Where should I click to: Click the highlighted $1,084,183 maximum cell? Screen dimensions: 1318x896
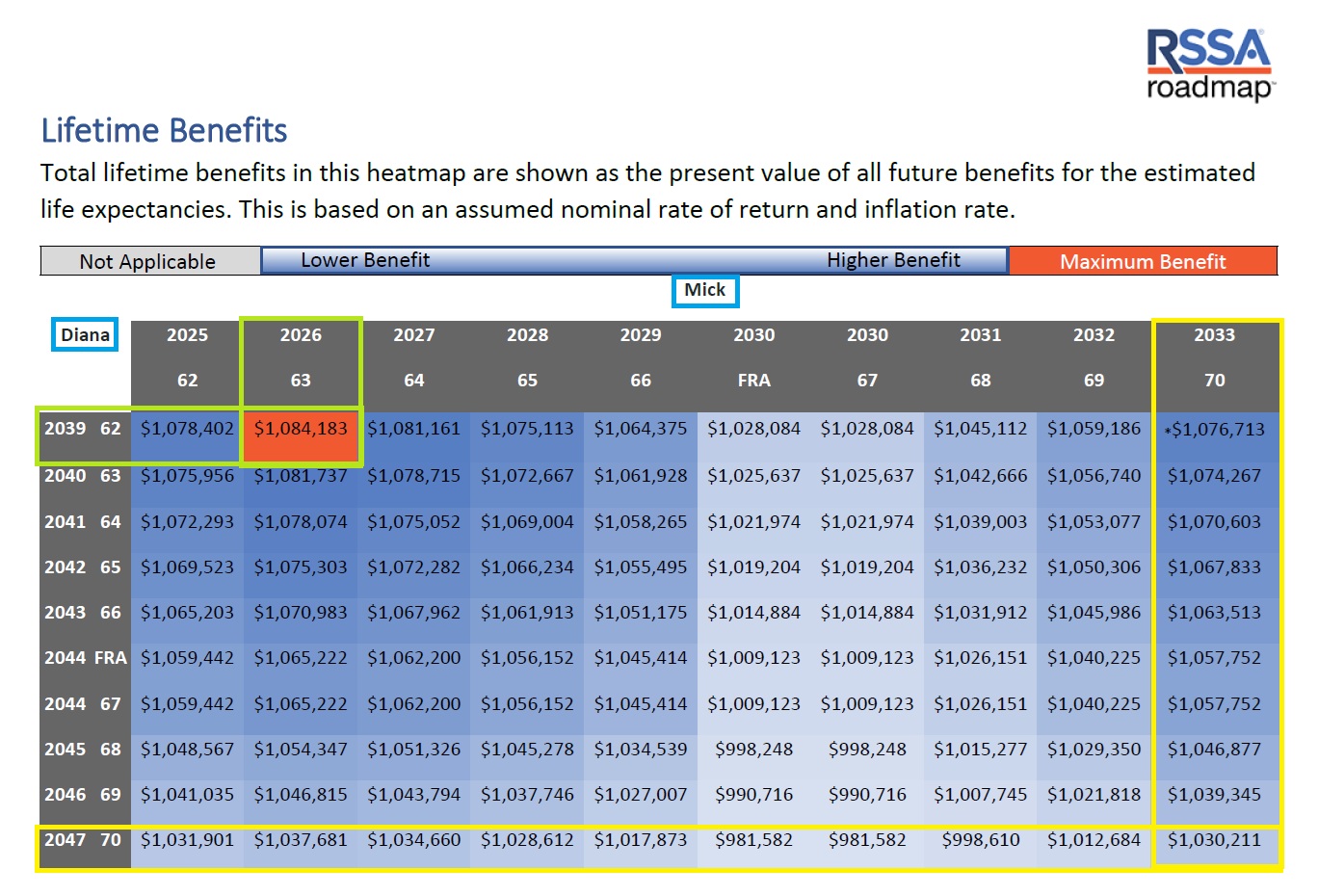tap(301, 429)
